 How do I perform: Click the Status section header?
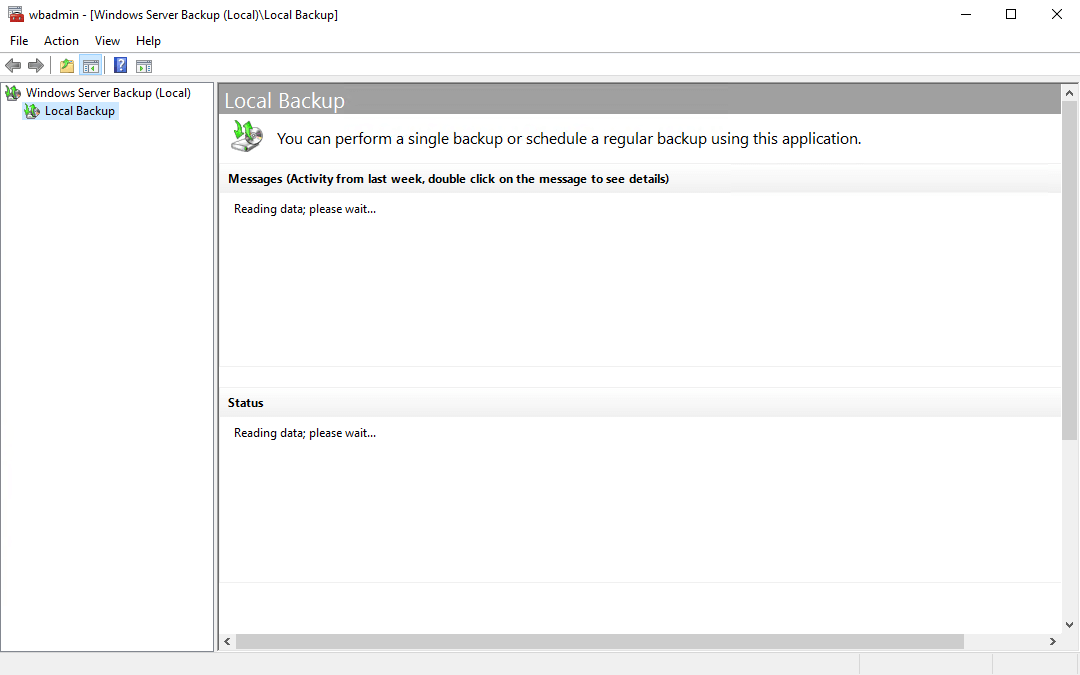point(641,403)
